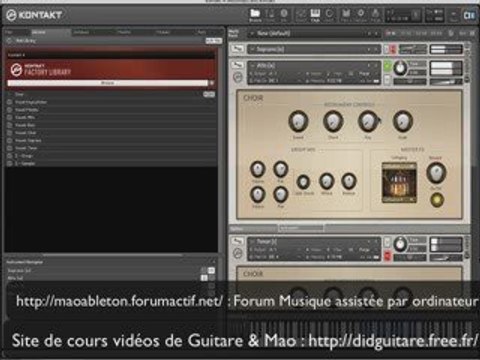Click the refresh icon beside Add Library

pyautogui.click(x=9, y=41)
